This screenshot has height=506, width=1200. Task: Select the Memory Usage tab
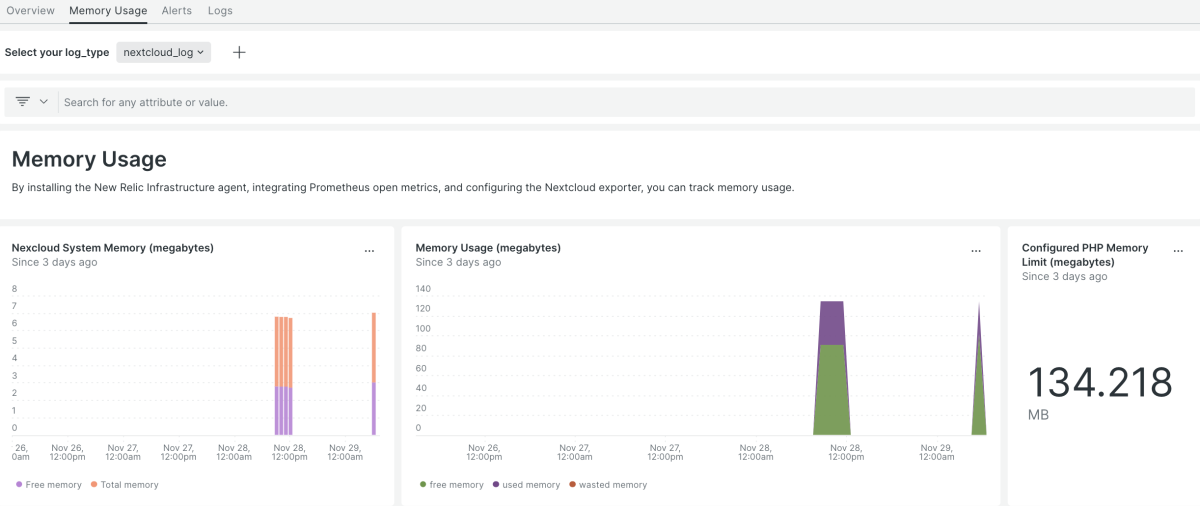[108, 11]
